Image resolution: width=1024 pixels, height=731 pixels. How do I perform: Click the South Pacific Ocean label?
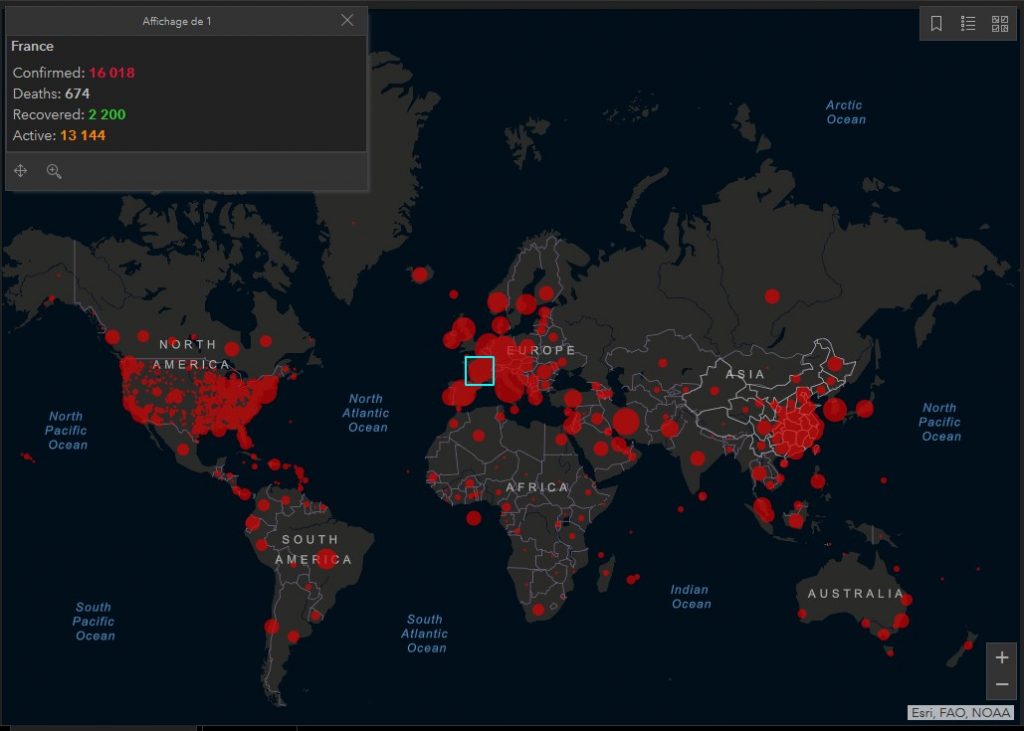tap(93, 621)
